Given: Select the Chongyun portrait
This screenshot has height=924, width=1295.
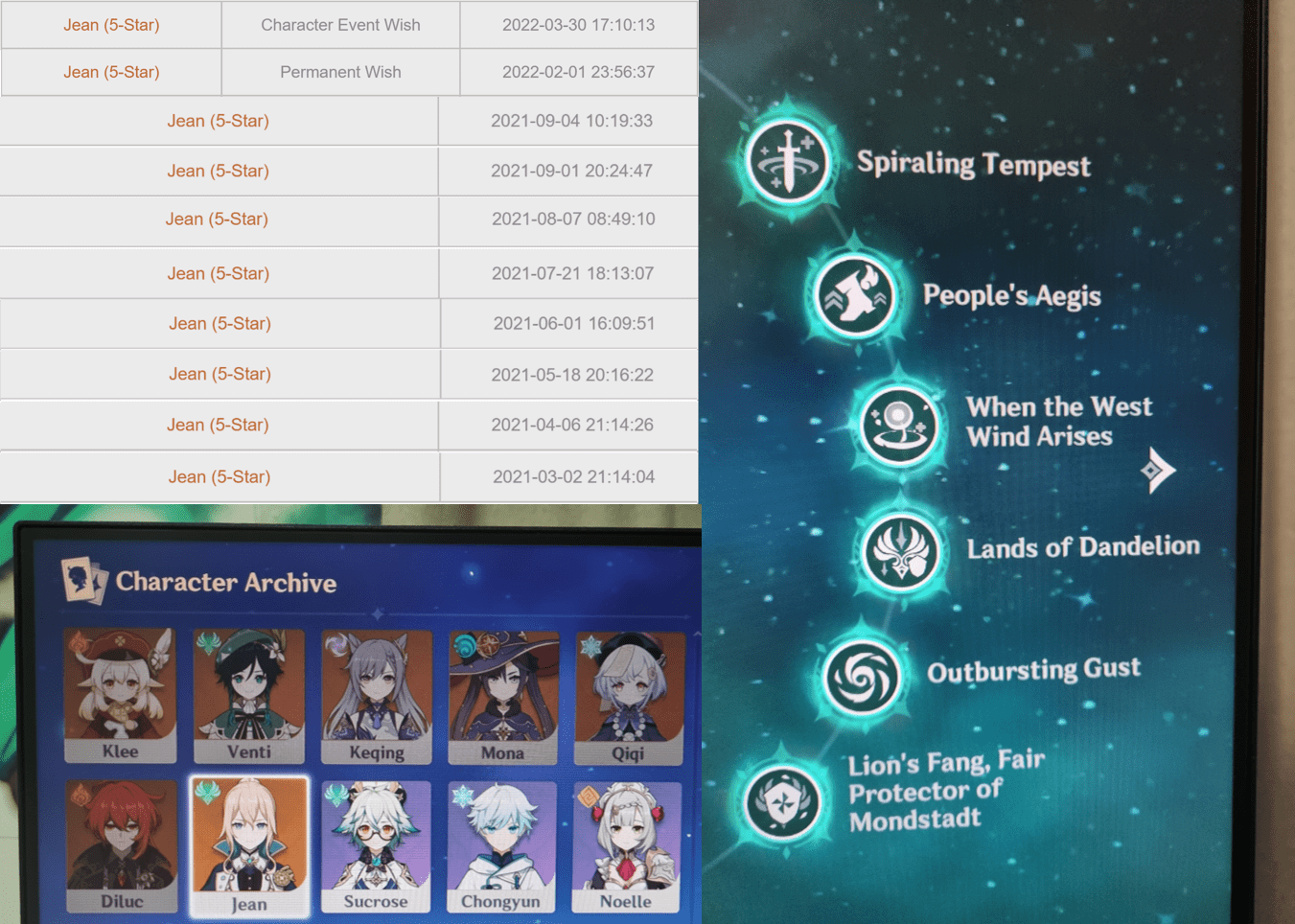Looking at the screenshot, I should coord(500,846).
